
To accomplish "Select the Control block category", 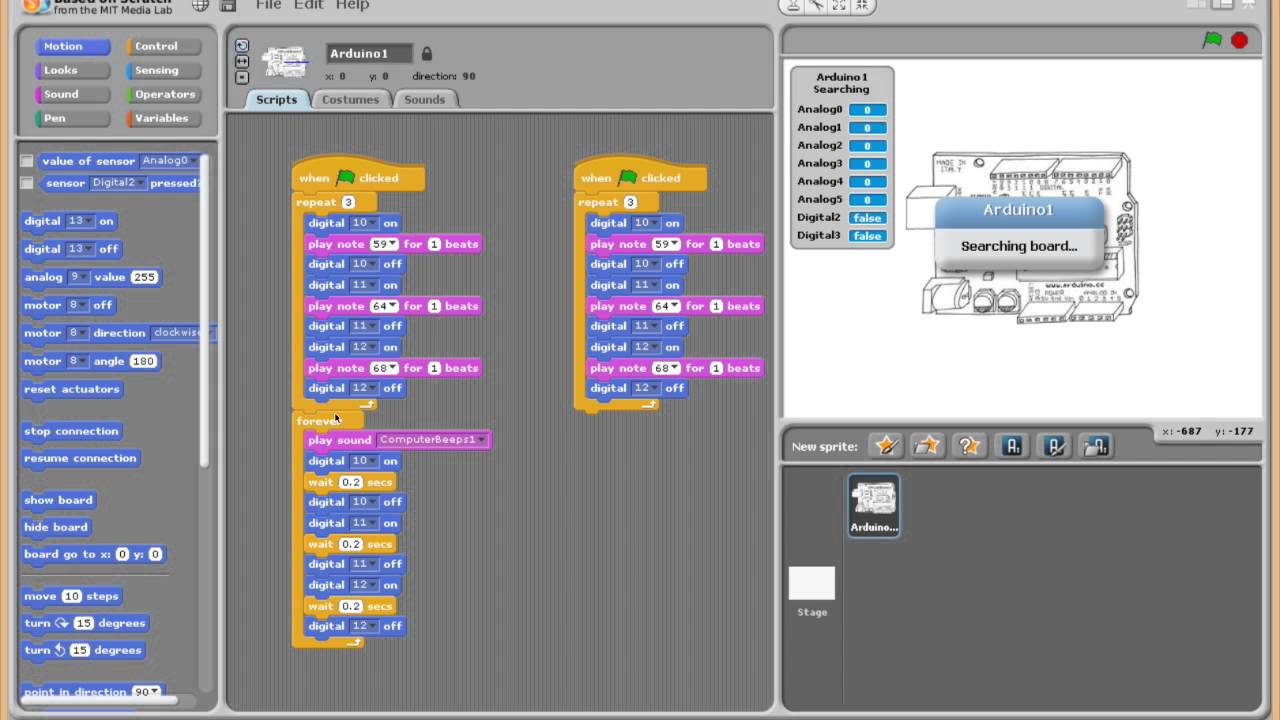I will click(x=163, y=46).
